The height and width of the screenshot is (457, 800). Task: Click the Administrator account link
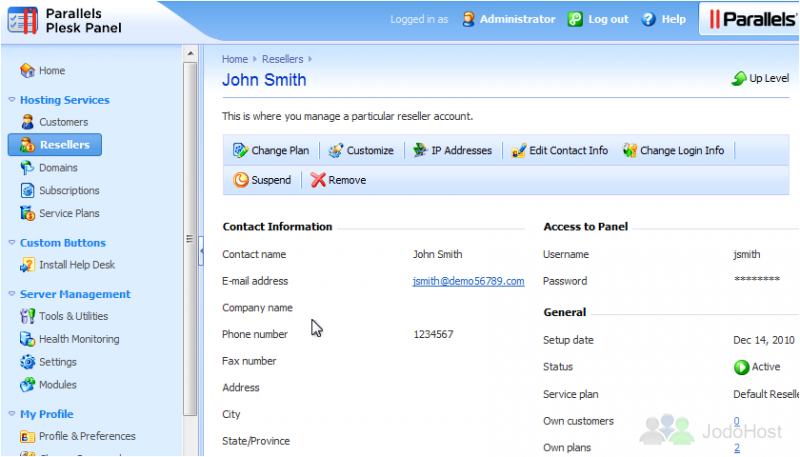517,19
